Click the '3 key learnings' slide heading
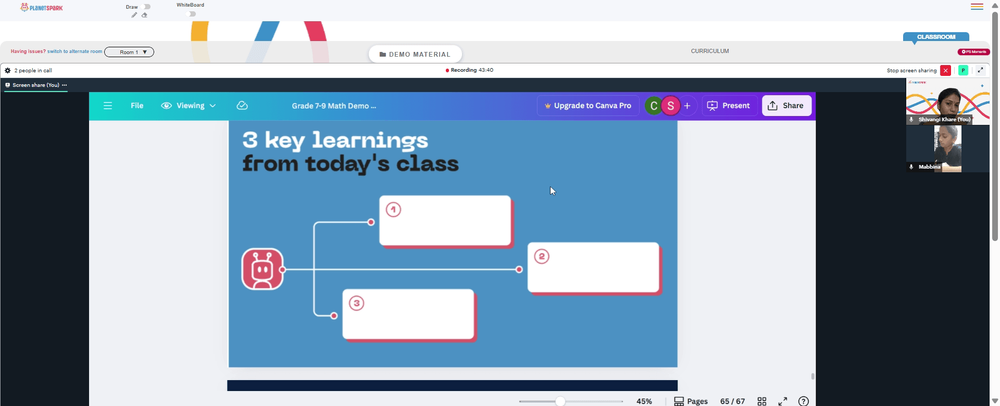The width and height of the screenshot is (1000, 406). 350,152
